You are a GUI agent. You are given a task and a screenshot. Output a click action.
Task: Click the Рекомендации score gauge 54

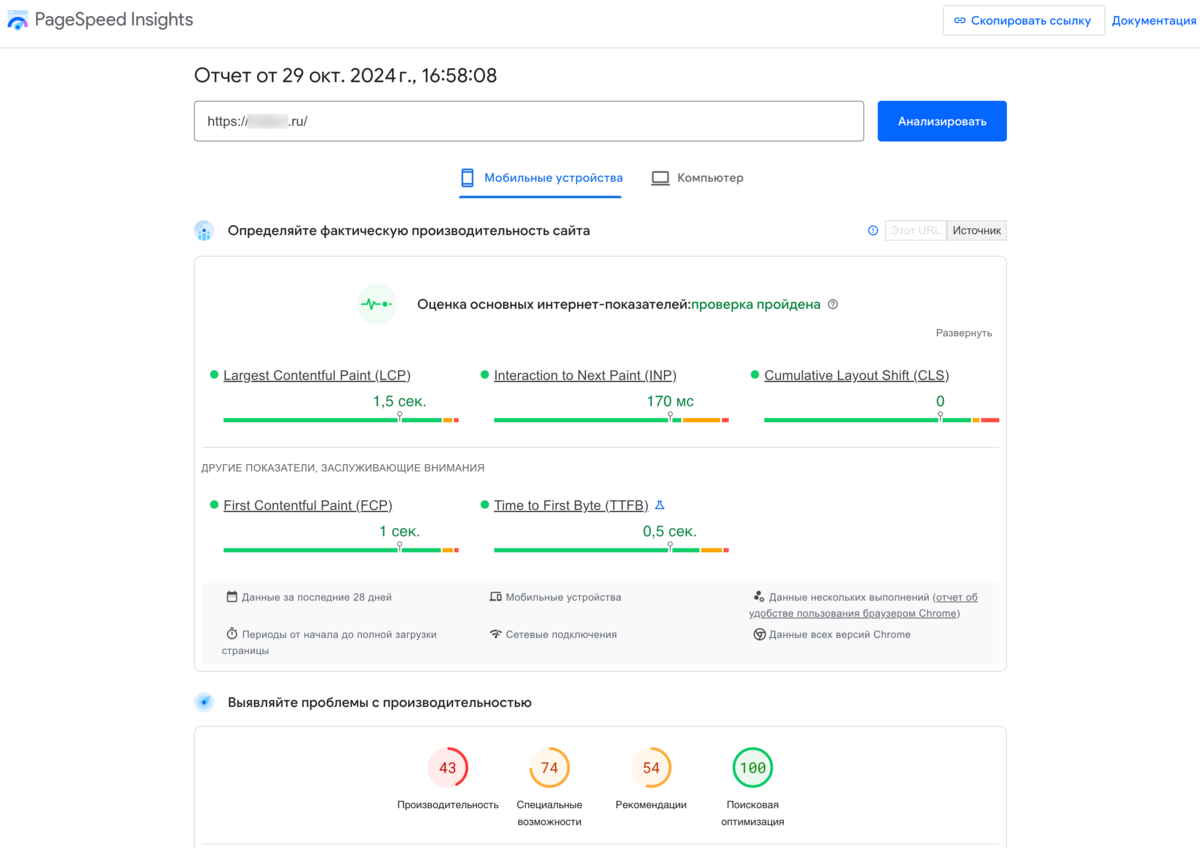[651, 768]
